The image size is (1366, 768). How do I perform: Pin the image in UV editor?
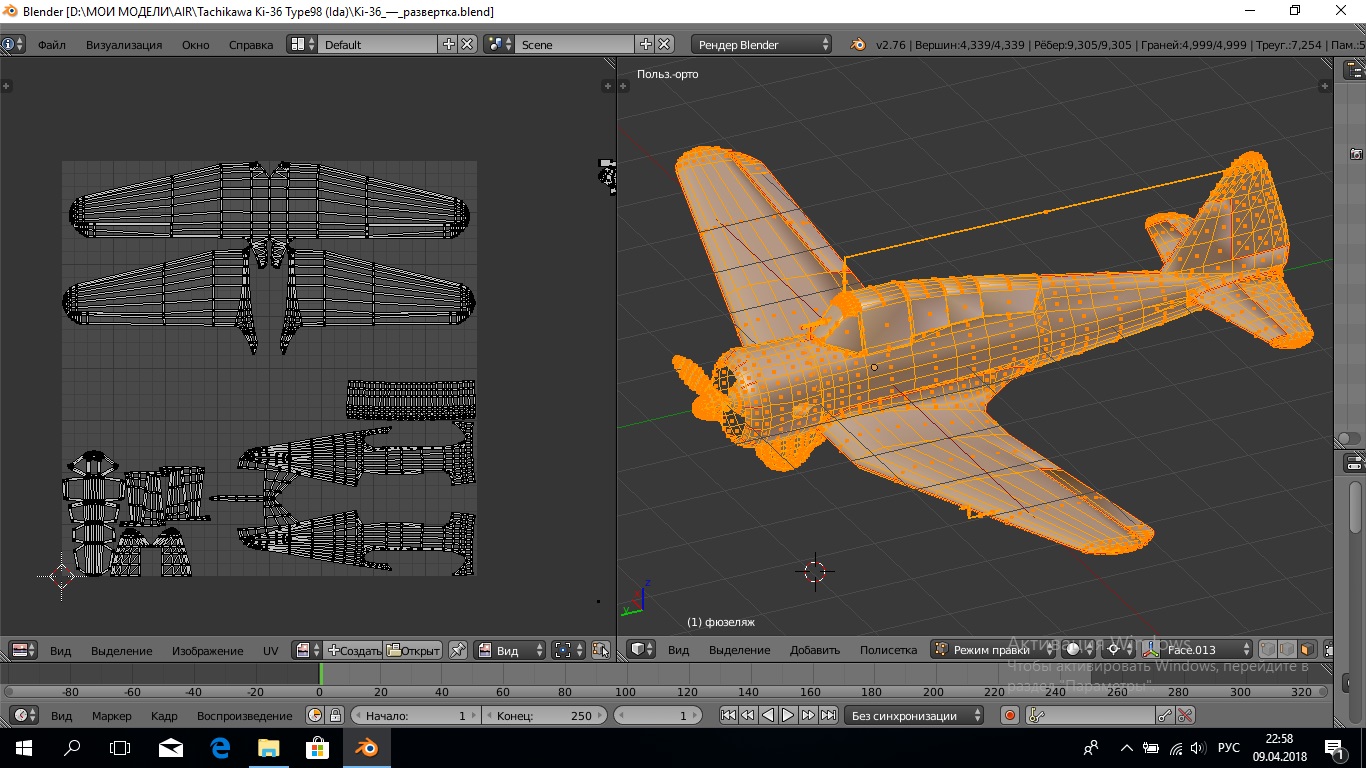(x=457, y=650)
